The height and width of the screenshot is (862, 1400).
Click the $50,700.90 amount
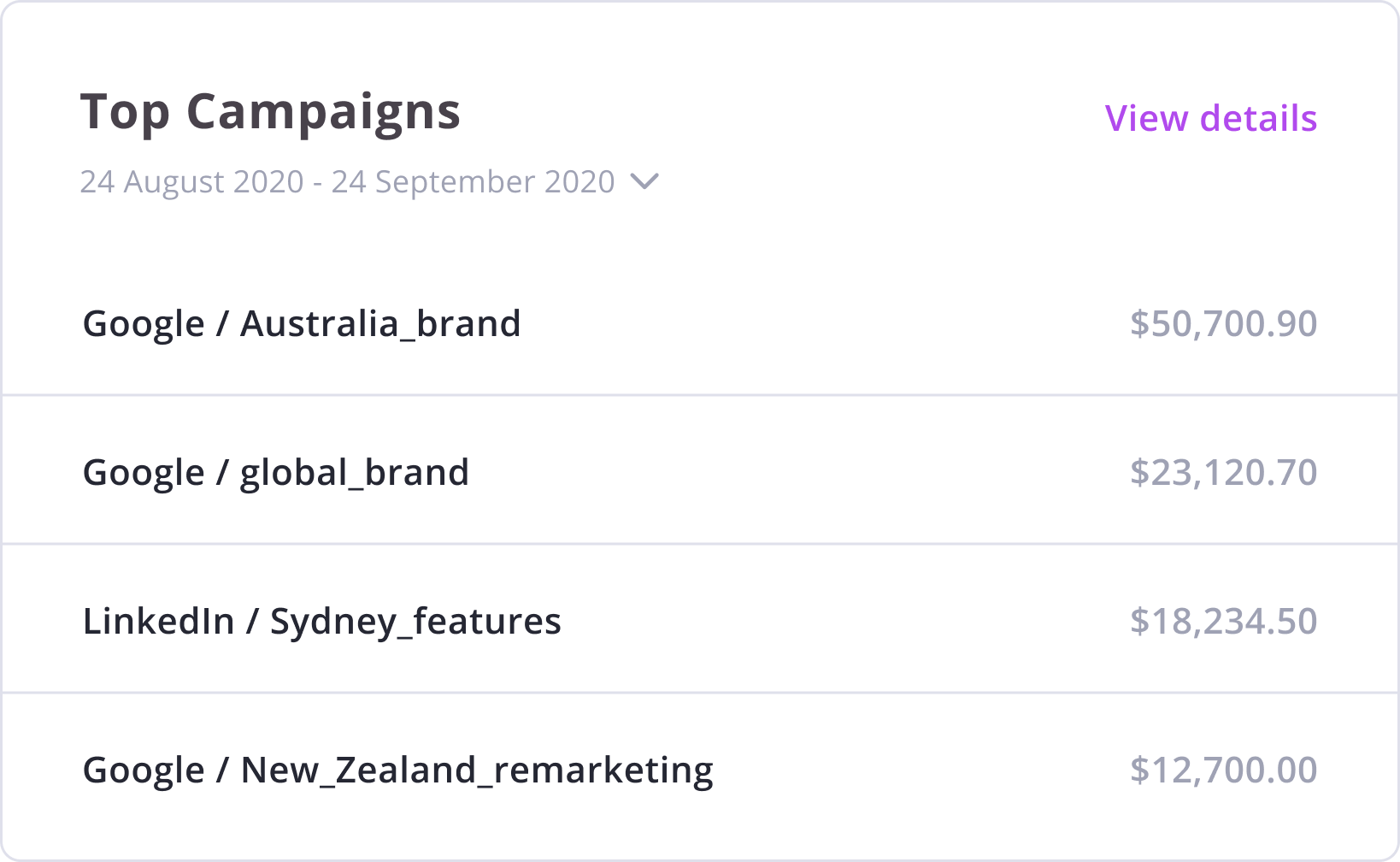click(x=1223, y=324)
